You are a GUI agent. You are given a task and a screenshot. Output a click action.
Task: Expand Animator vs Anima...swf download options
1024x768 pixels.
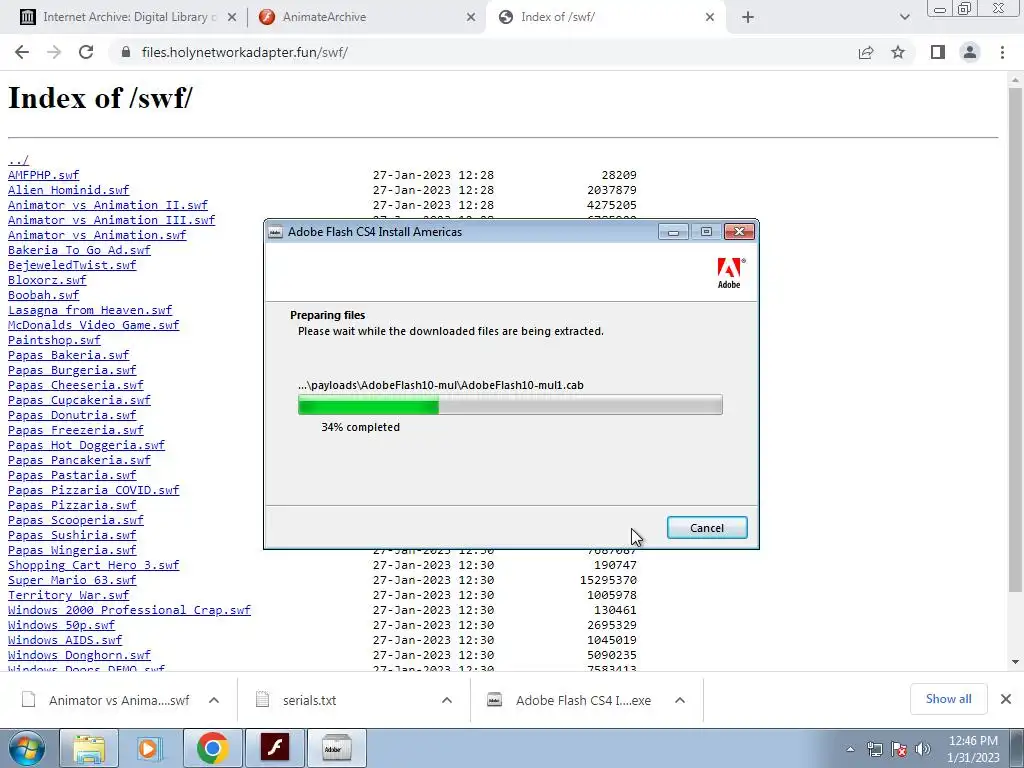(214, 700)
